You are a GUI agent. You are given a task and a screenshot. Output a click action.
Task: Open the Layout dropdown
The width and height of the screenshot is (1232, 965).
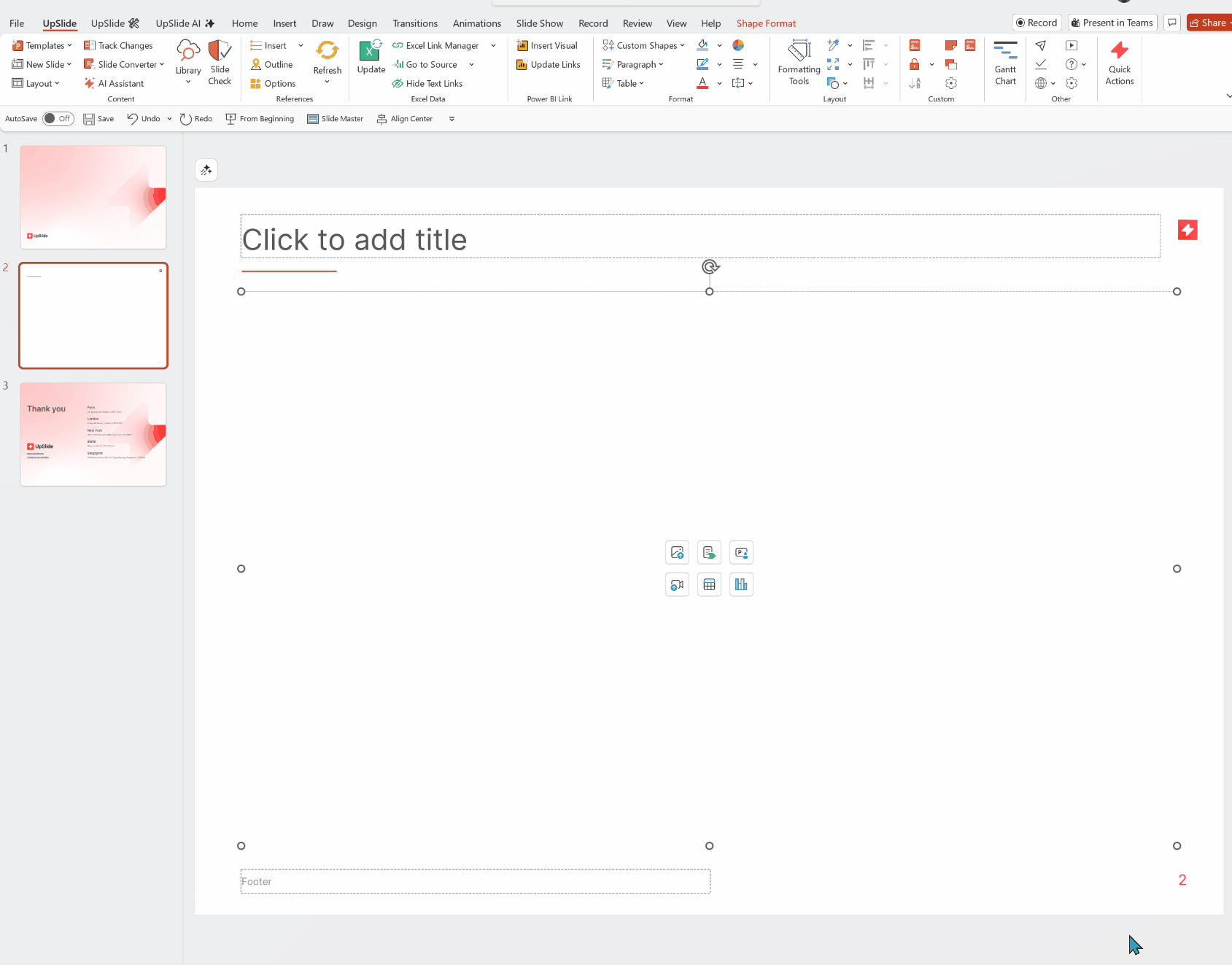tap(36, 83)
